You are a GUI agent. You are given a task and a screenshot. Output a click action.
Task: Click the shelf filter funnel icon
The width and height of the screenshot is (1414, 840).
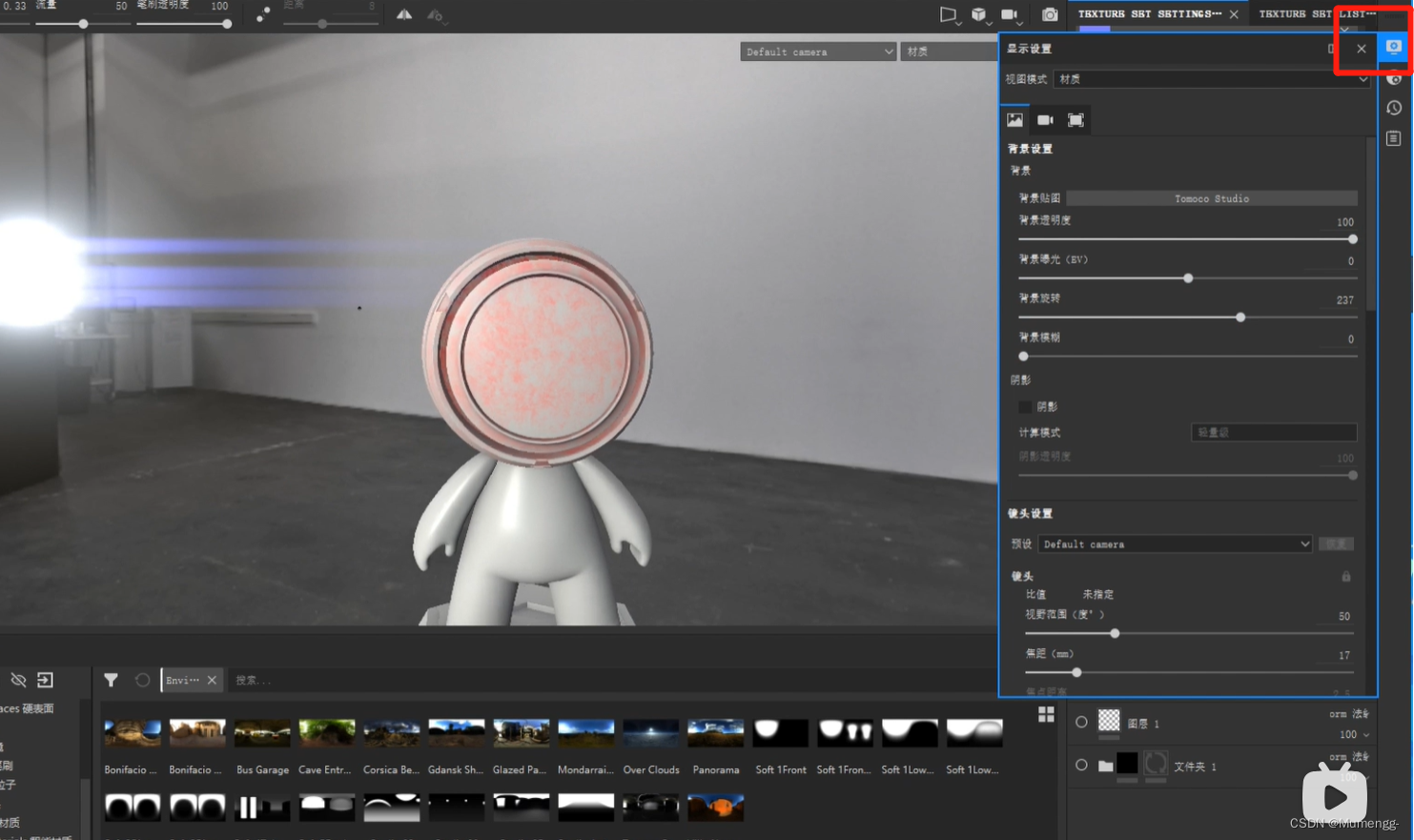pyautogui.click(x=111, y=680)
